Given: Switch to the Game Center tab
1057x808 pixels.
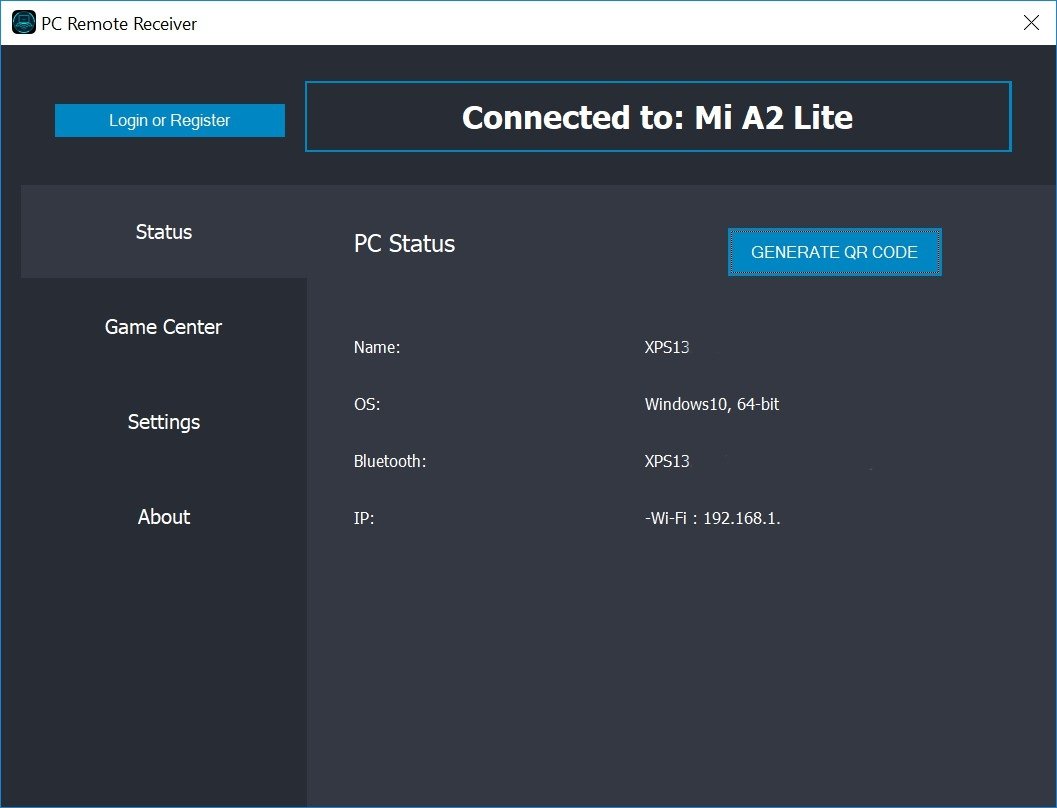Looking at the screenshot, I should [x=164, y=327].
